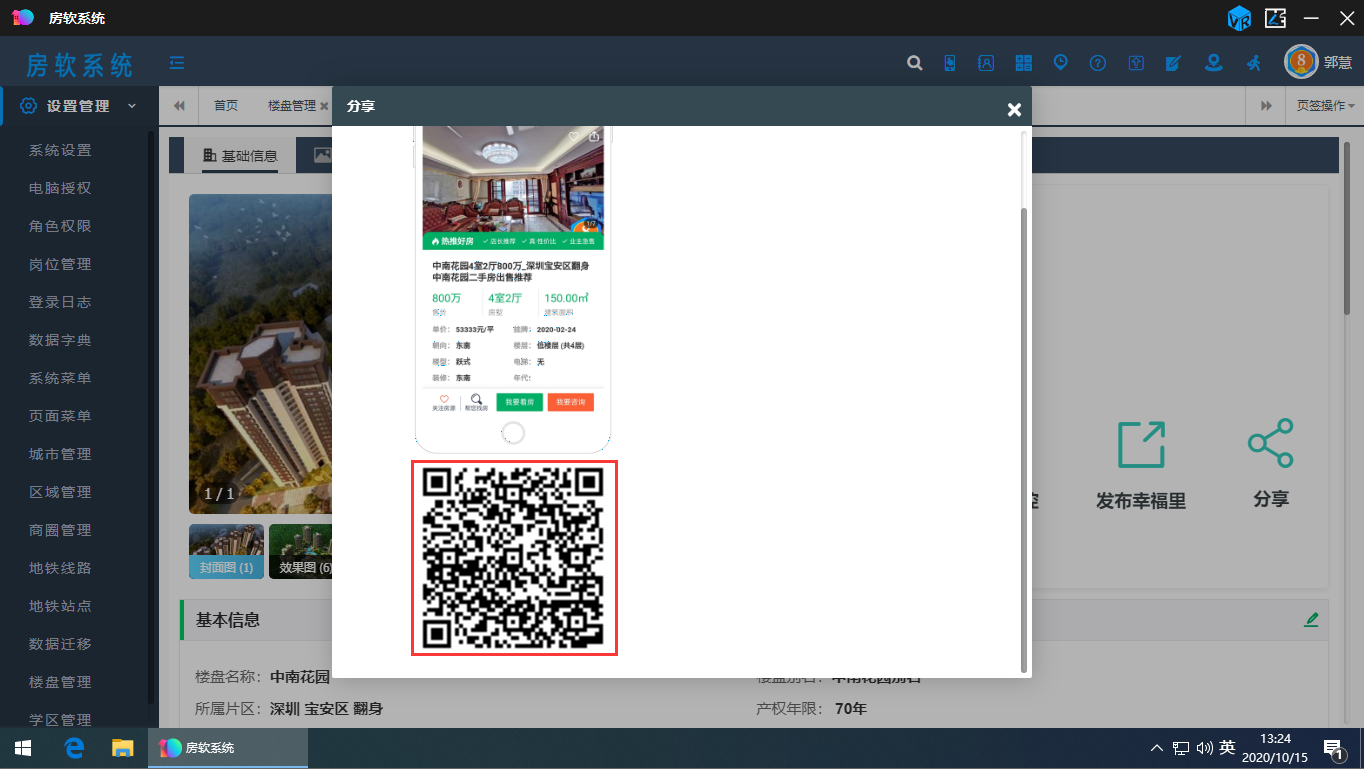Close the 楼盘管理 tab with its x
Image resolution: width=1364 pixels, height=769 pixels.
pyautogui.click(x=324, y=106)
